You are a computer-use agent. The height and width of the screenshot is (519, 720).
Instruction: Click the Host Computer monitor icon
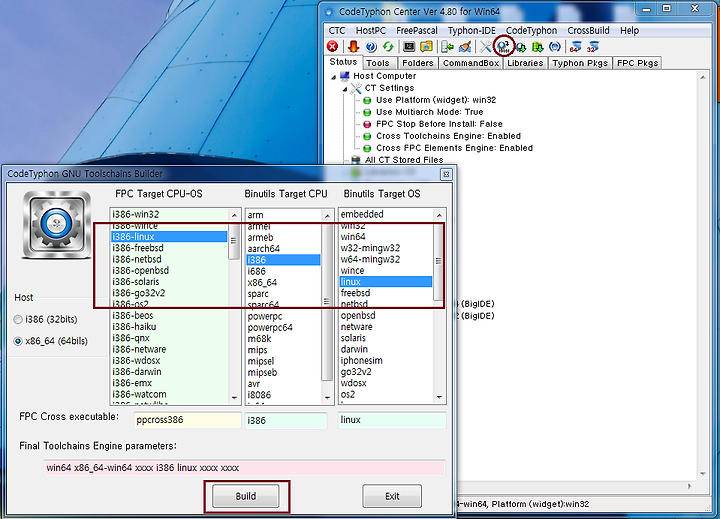(x=345, y=76)
